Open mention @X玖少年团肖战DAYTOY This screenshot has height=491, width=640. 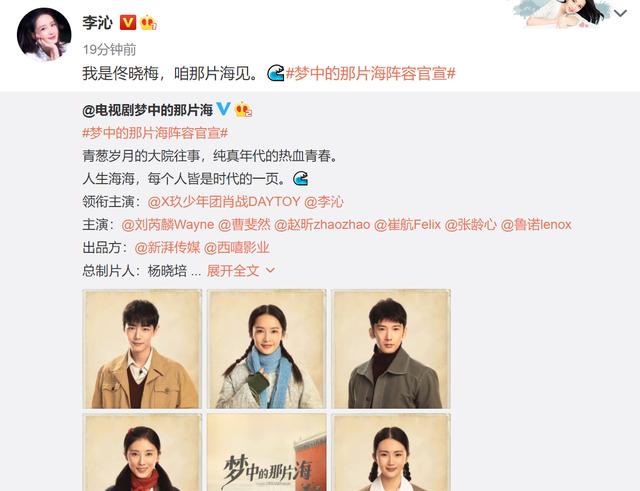(224, 202)
